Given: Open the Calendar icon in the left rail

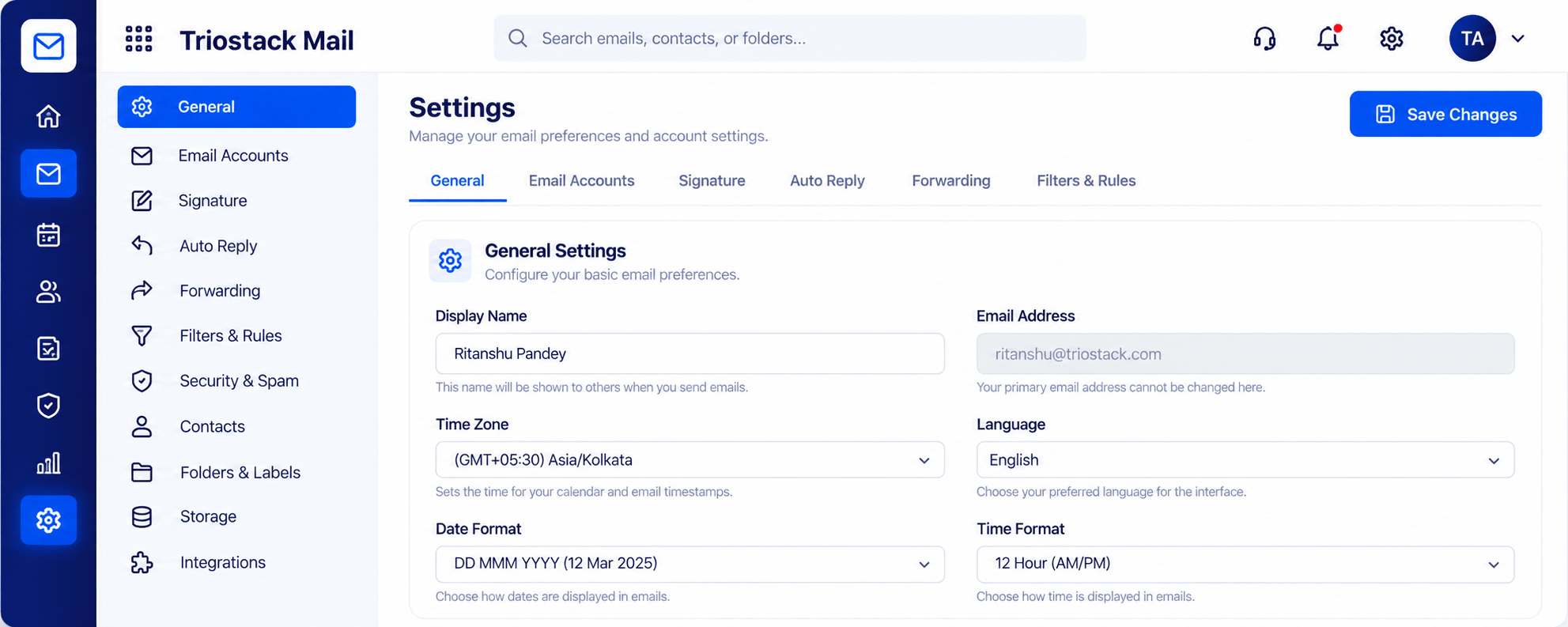Looking at the screenshot, I should click(48, 235).
